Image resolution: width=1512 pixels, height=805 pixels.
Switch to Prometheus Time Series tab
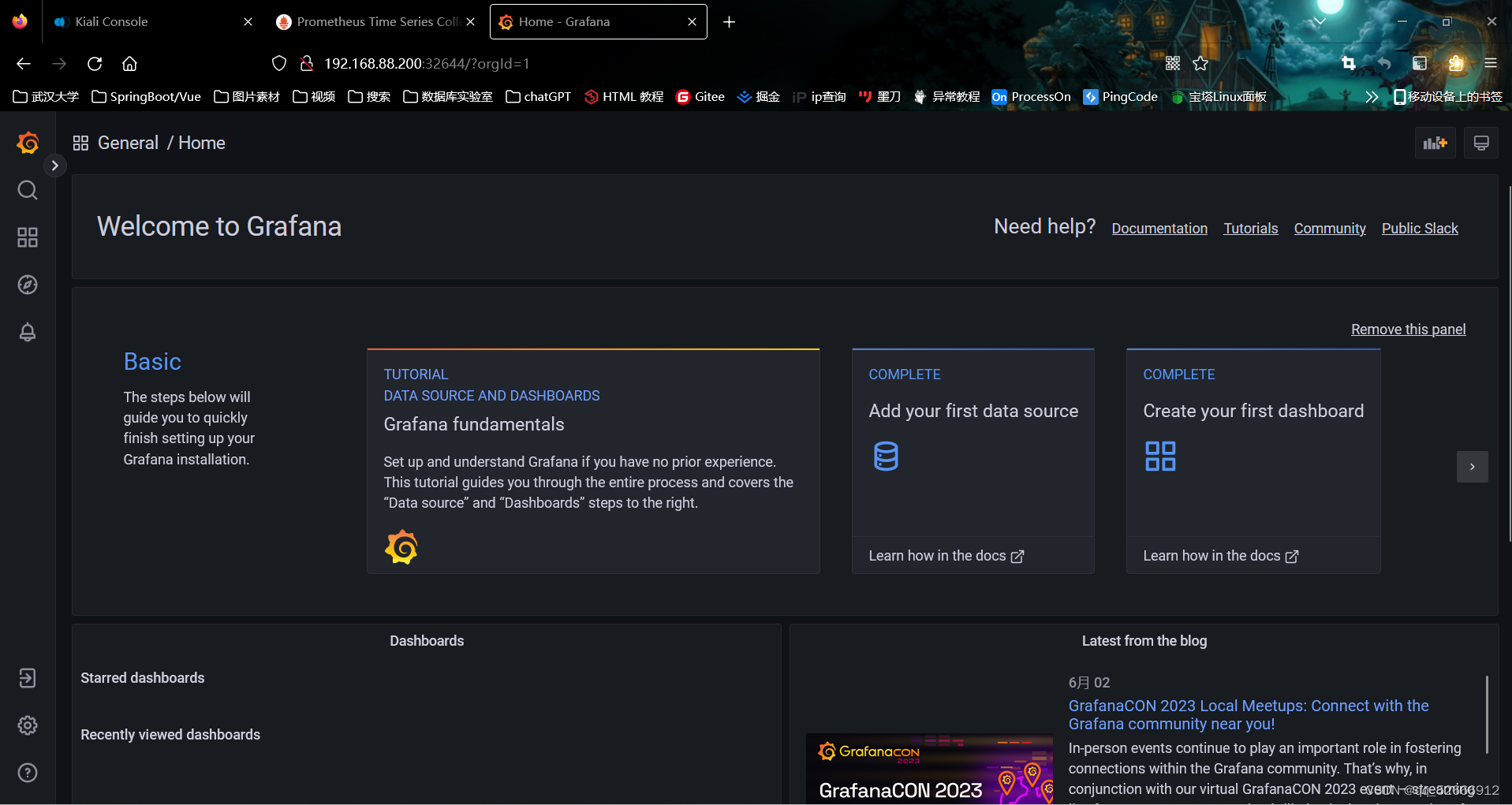(369, 22)
